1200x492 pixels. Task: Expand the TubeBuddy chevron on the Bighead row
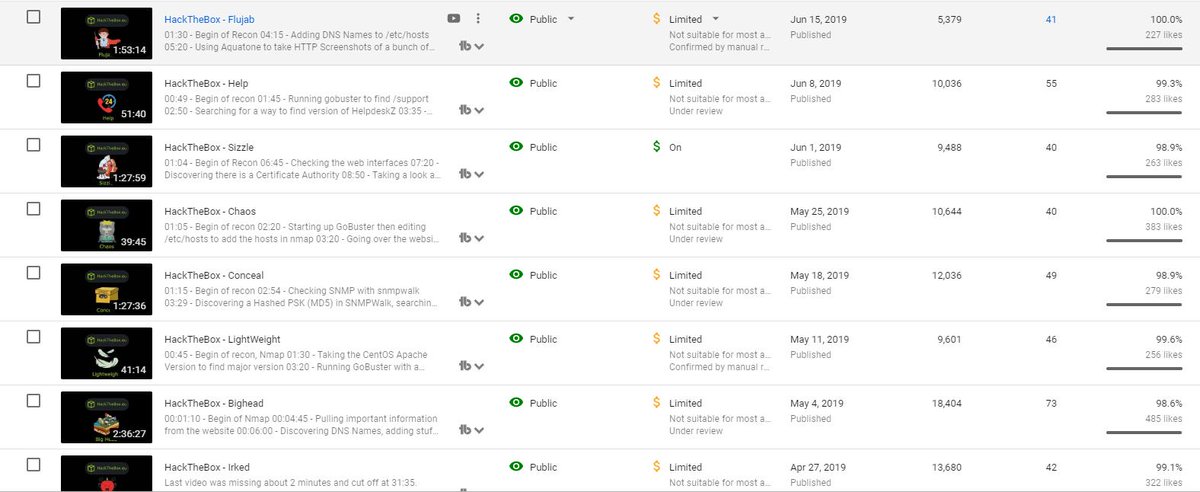479,431
